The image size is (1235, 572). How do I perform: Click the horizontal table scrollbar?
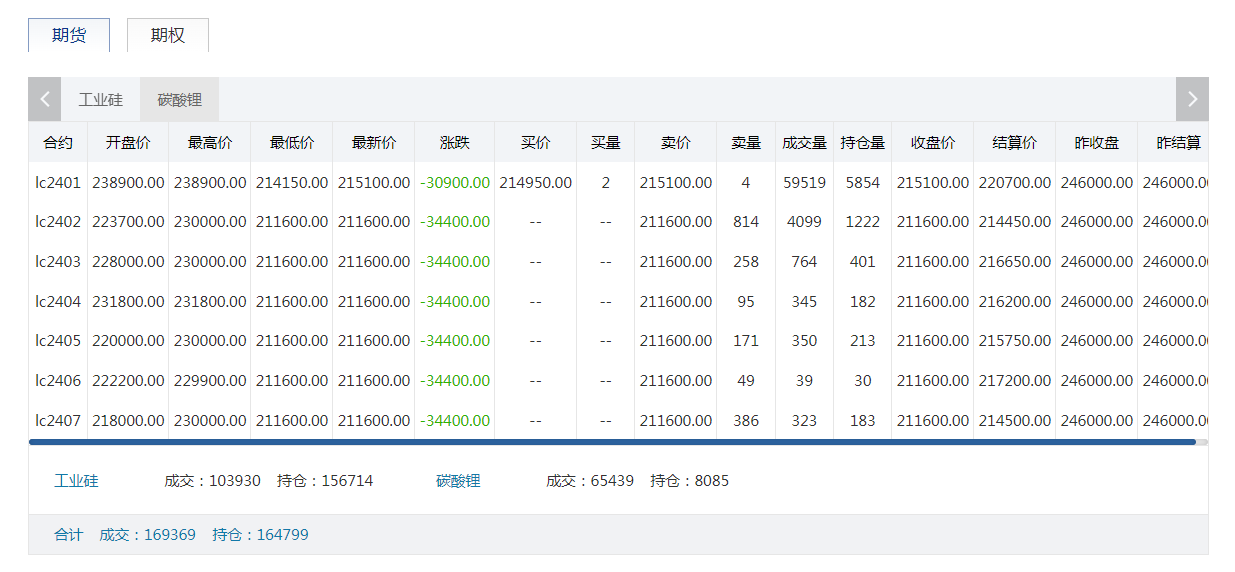(612, 441)
